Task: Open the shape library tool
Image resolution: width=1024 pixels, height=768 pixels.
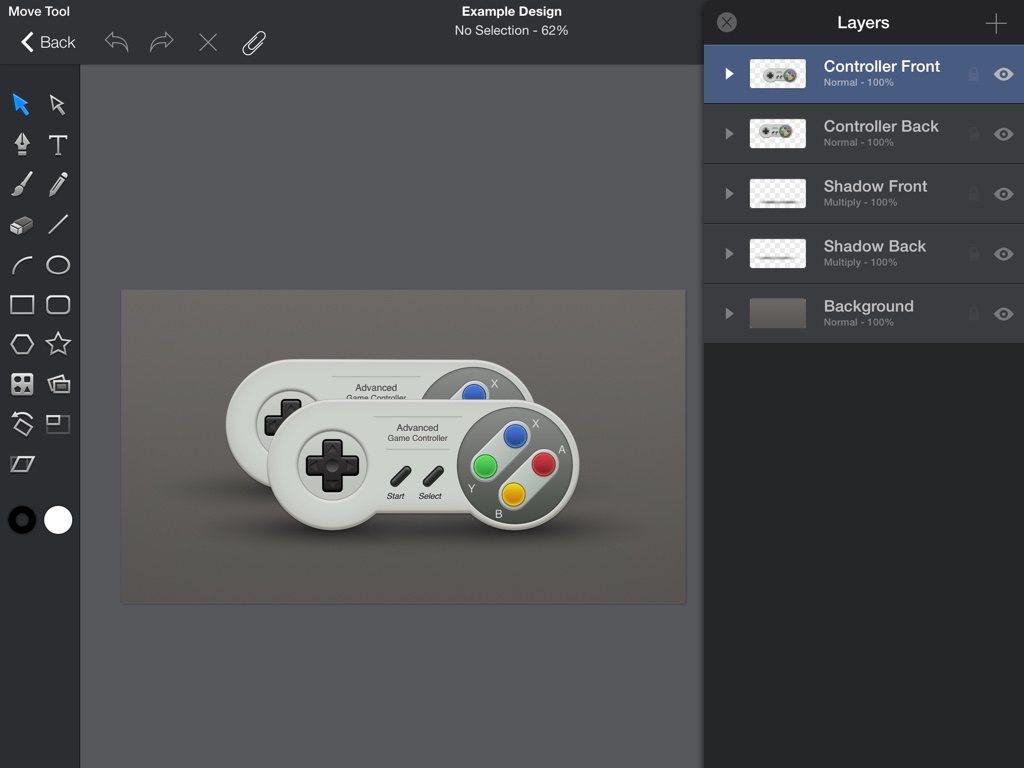Action: coord(22,385)
